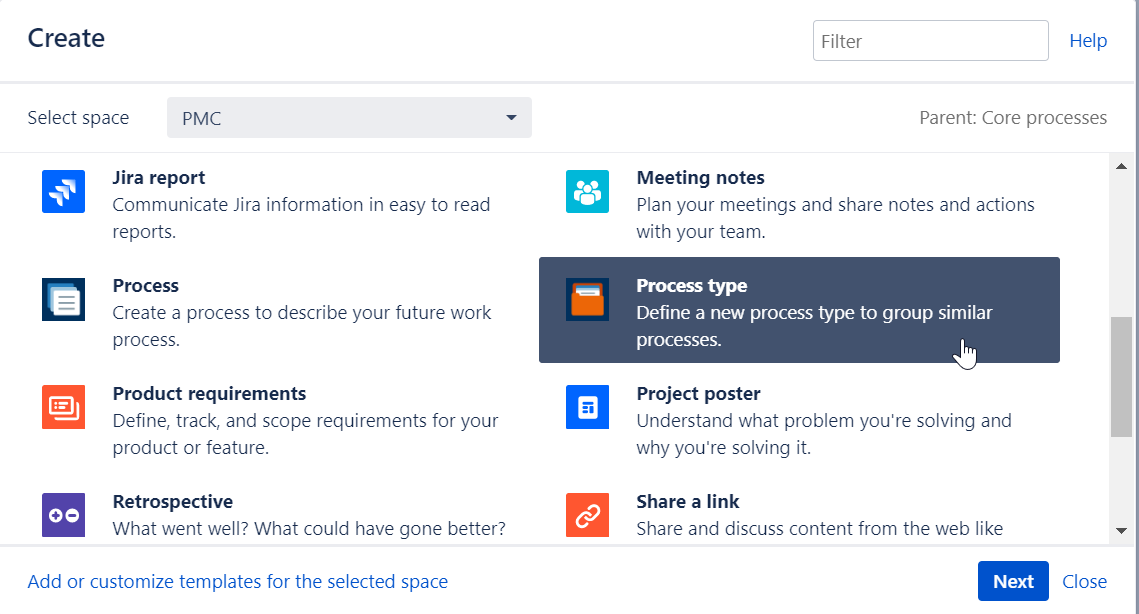Viewport: 1139px width, 614px height.
Task: Open the Help link
Action: [1088, 40]
